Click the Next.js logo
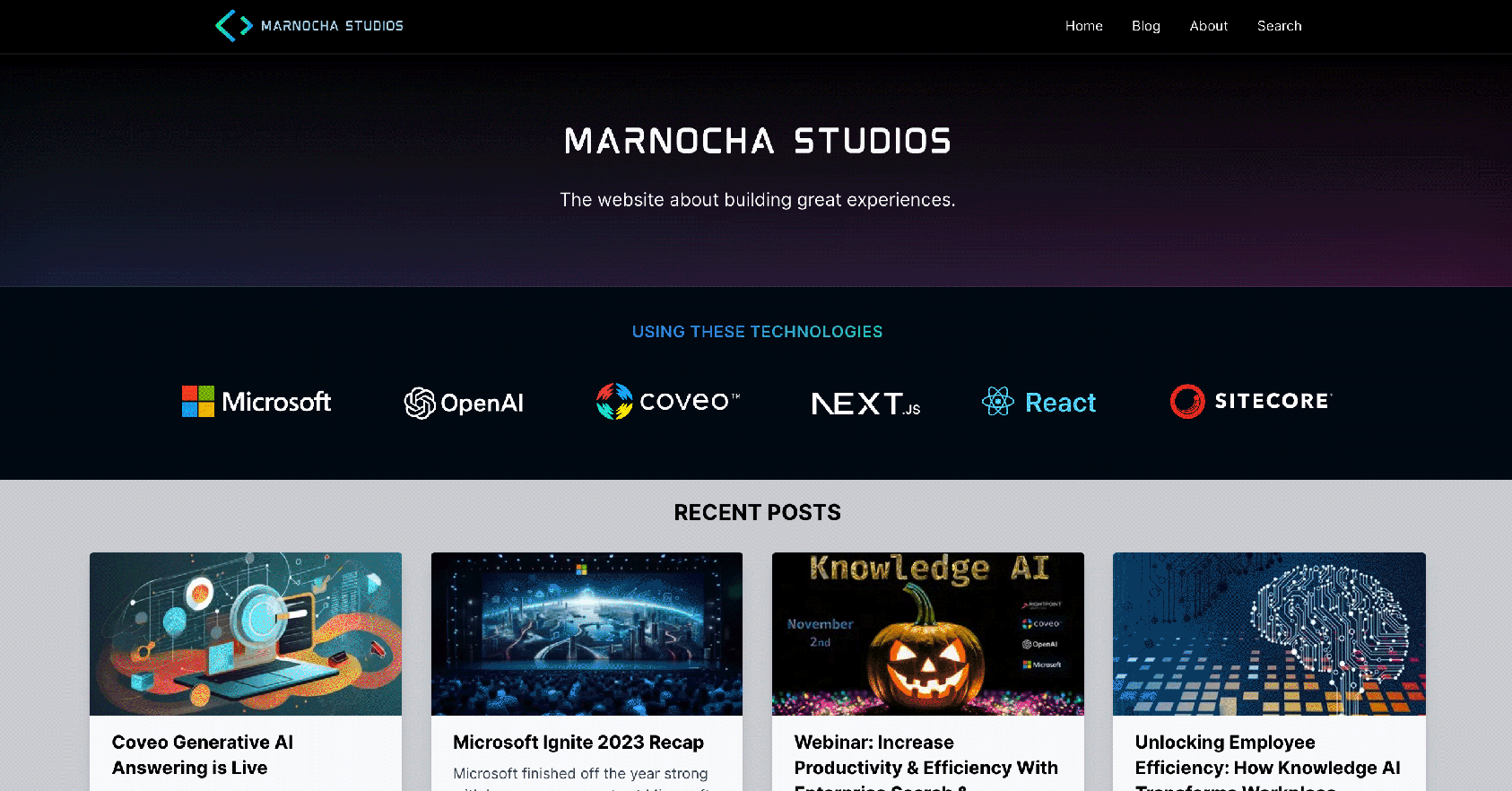Image resolution: width=1512 pixels, height=791 pixels. point(865,404)
